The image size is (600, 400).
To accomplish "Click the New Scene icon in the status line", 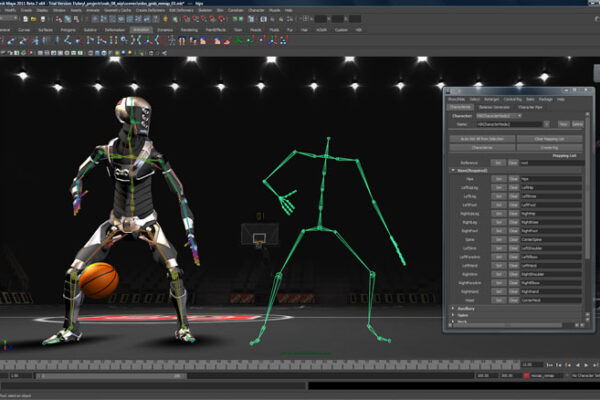I will pyautogui.click(x=26, y=19).
